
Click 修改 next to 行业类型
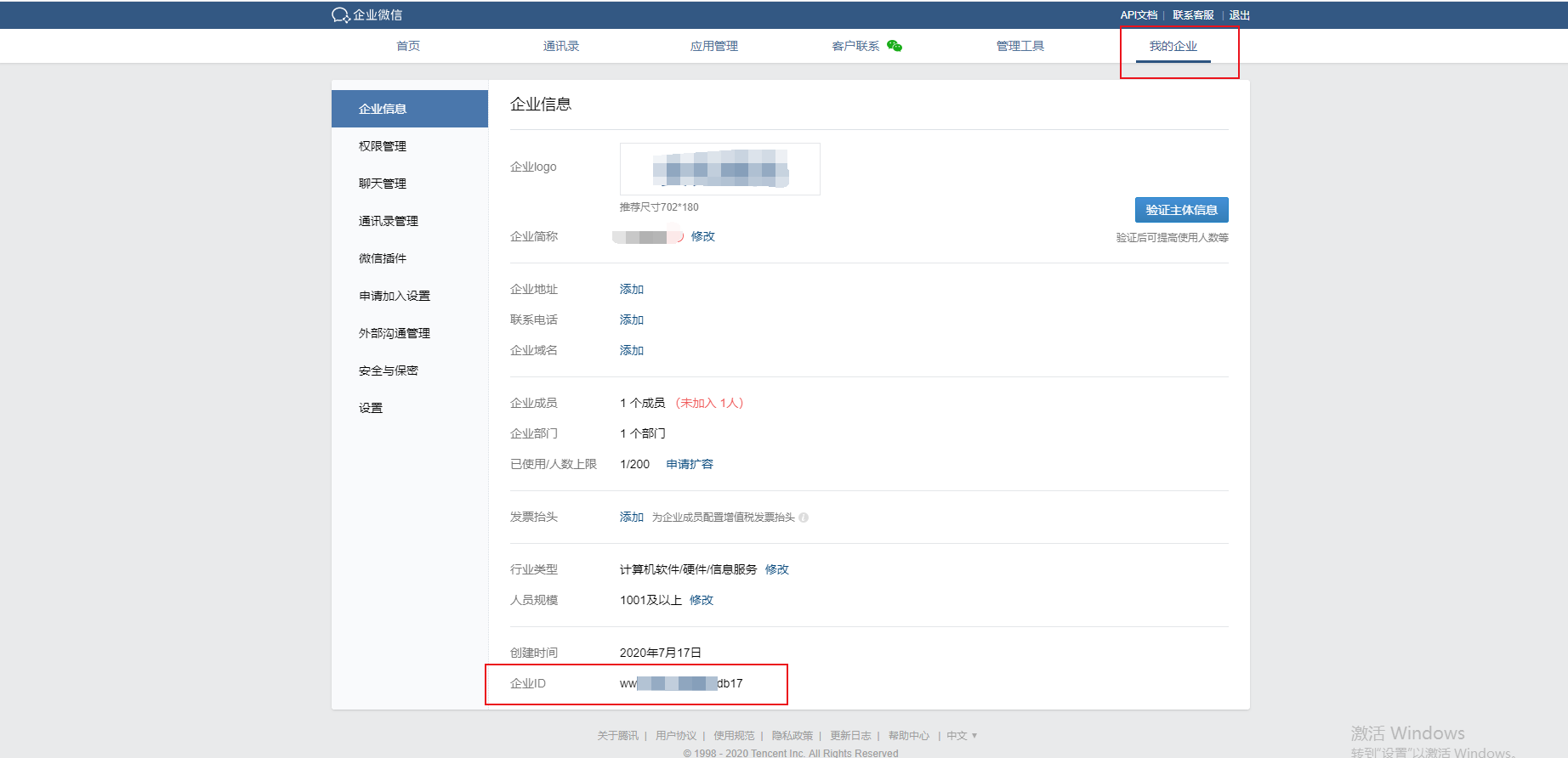(x=777, y=569)
